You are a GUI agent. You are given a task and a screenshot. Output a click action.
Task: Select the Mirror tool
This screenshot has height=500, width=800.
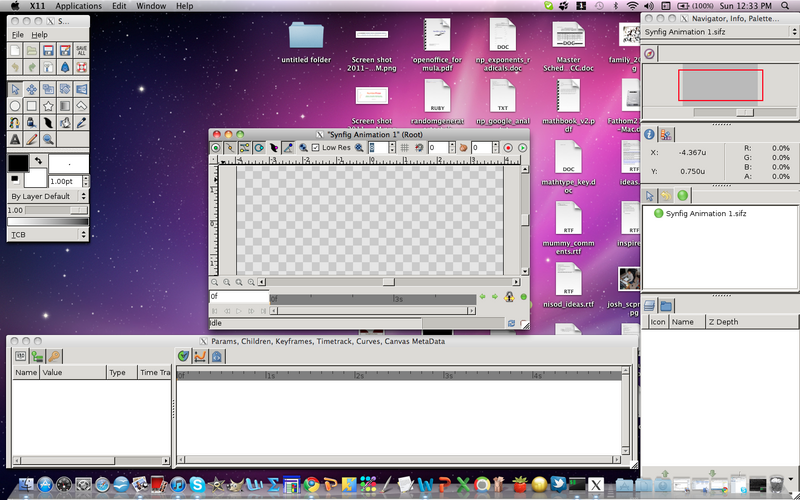click(81, 89)
